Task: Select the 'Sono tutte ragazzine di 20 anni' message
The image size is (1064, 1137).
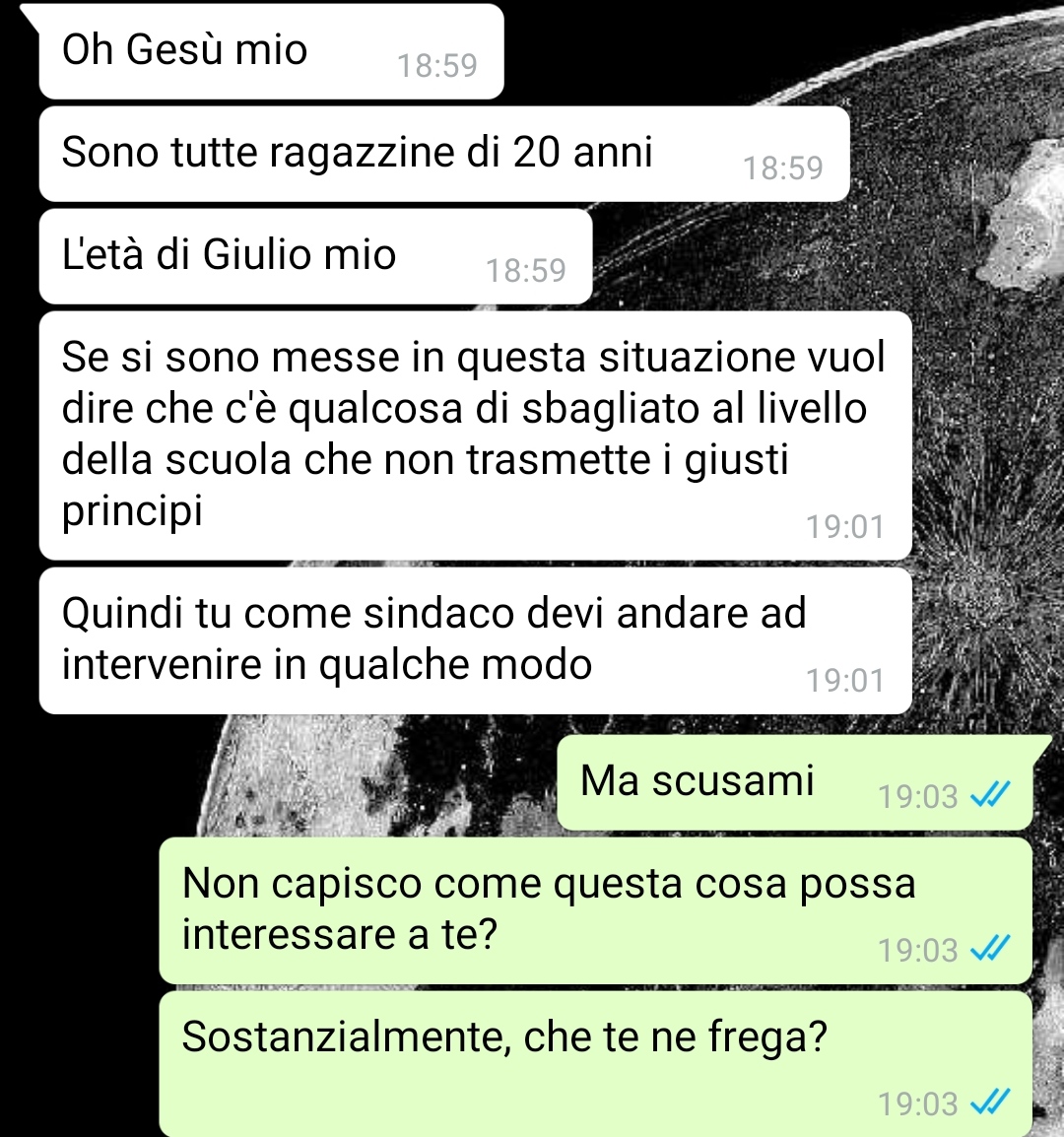Action: 444,154
